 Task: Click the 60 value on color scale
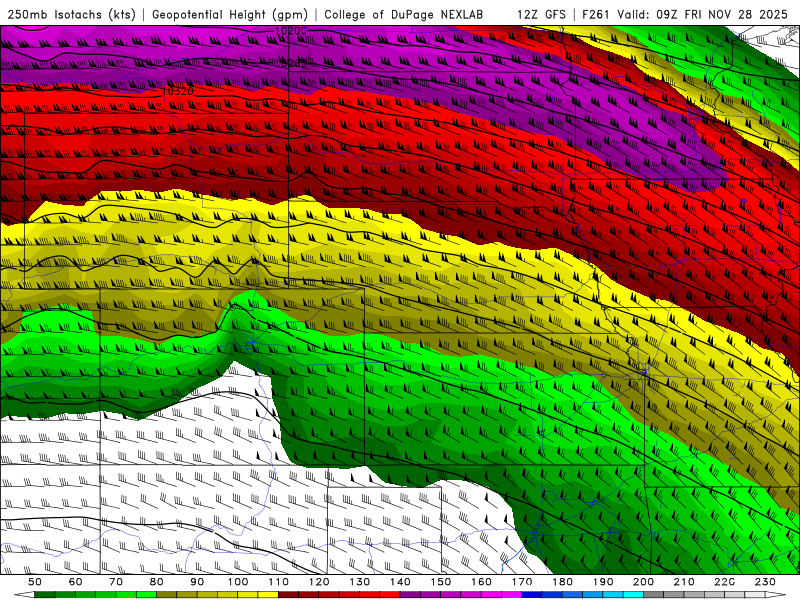(x=75, y=582)
